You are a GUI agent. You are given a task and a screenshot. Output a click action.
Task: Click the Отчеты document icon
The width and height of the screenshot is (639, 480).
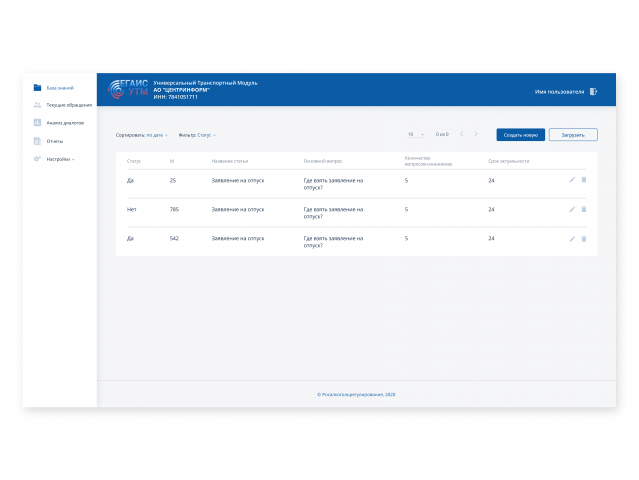point(37,141)
